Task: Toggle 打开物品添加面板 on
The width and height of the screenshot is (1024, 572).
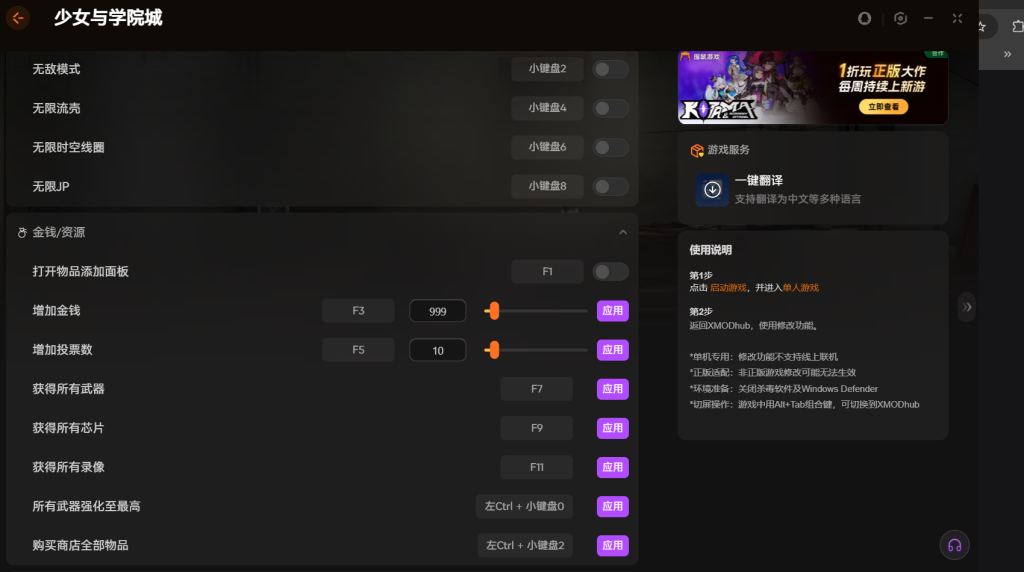Action: tap(610, 272)
